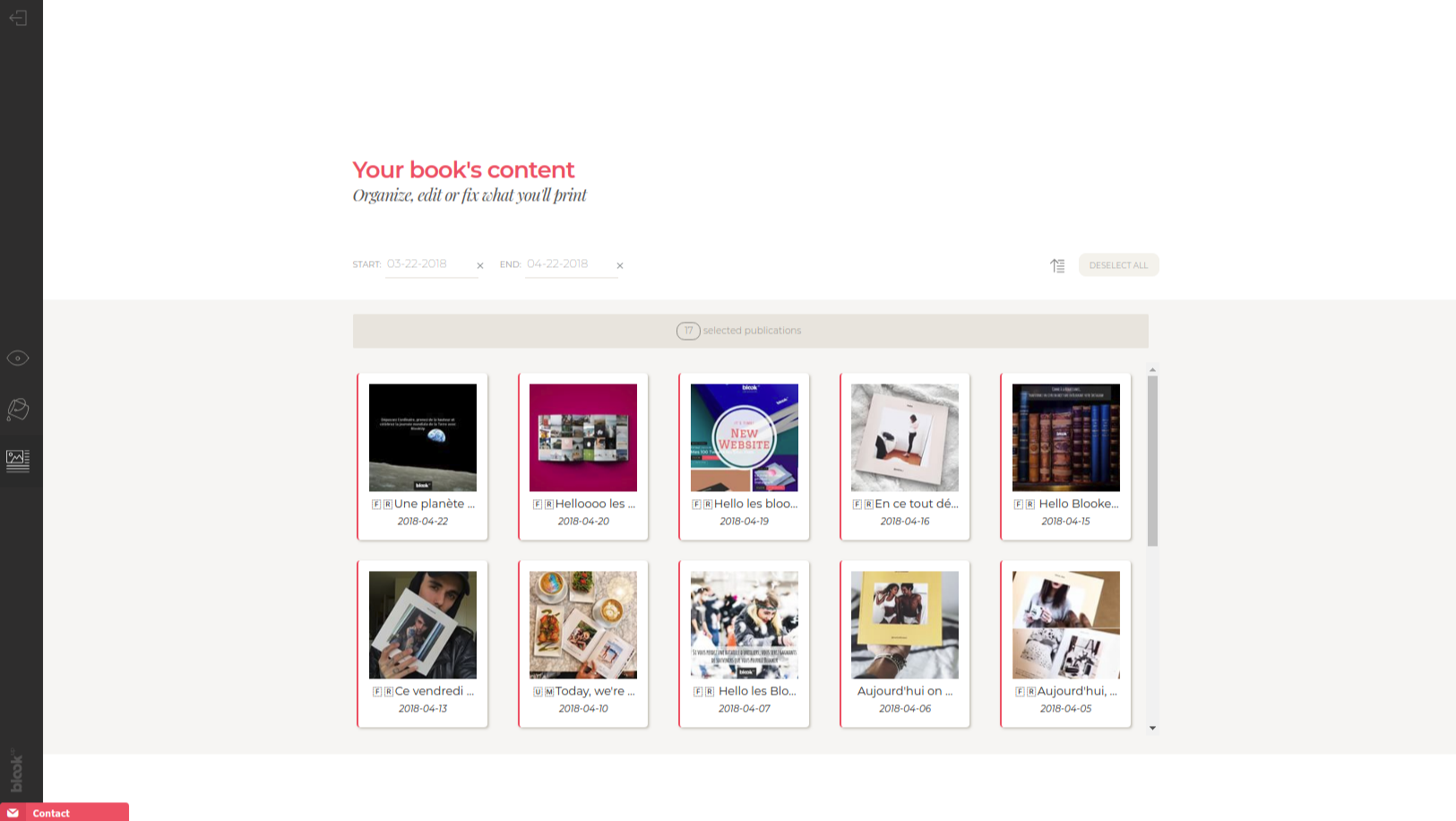1456x821 pixels.
Task: Select the 2018-04-16 En ce tout publication
Action: [905, 456]
